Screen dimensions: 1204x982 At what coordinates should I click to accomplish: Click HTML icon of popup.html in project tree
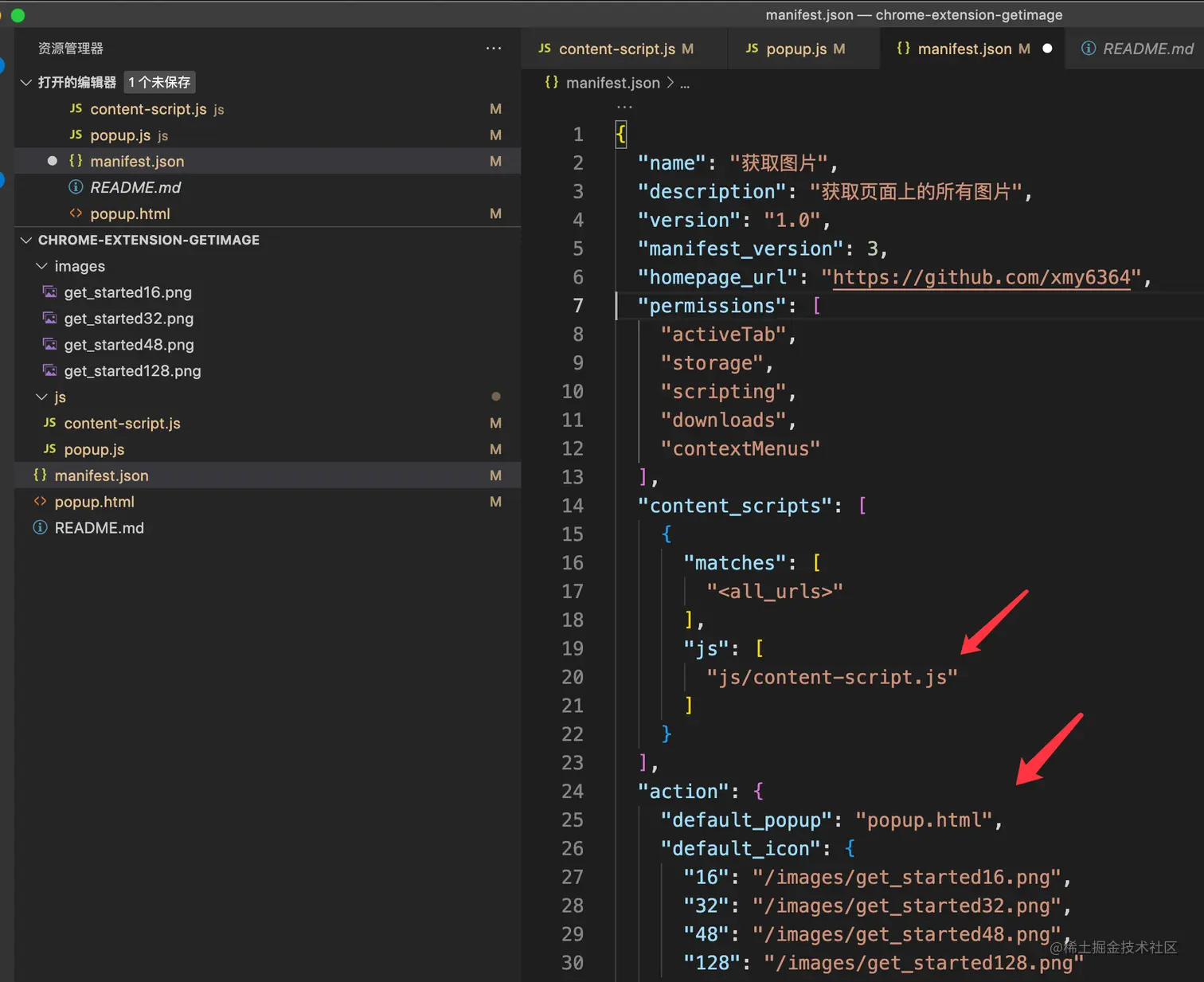pos(40,502)
